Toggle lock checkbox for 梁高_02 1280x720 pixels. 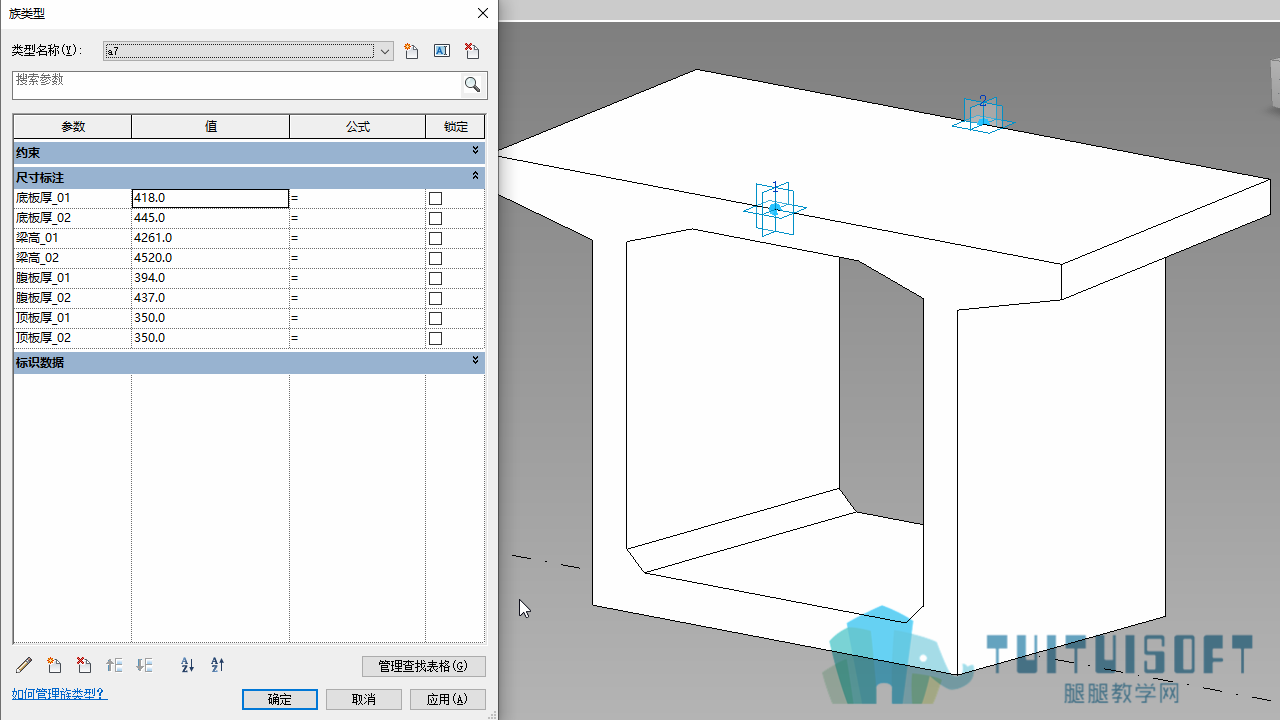[435, 258]
